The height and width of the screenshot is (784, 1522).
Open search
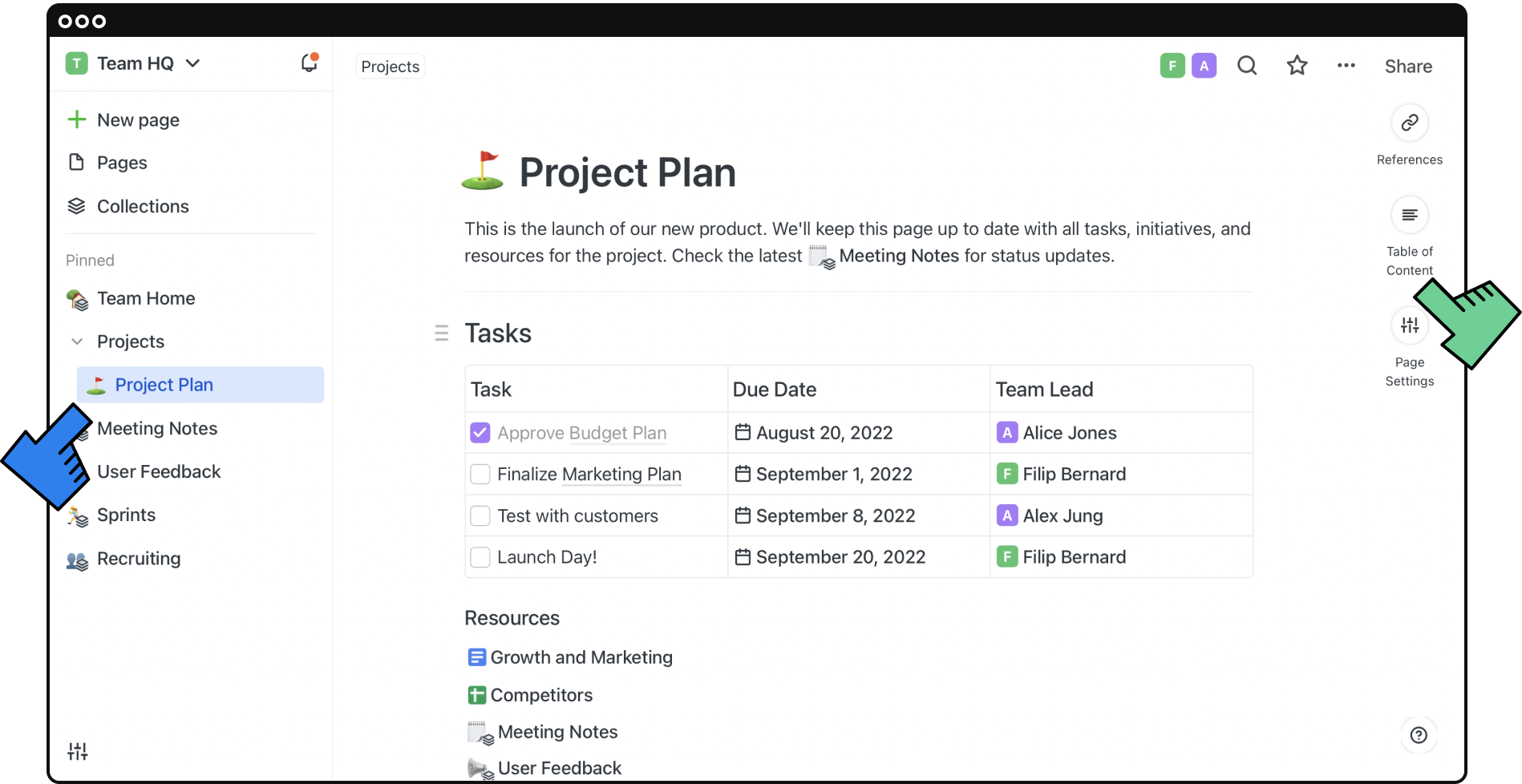click(x=1246, y=65)
